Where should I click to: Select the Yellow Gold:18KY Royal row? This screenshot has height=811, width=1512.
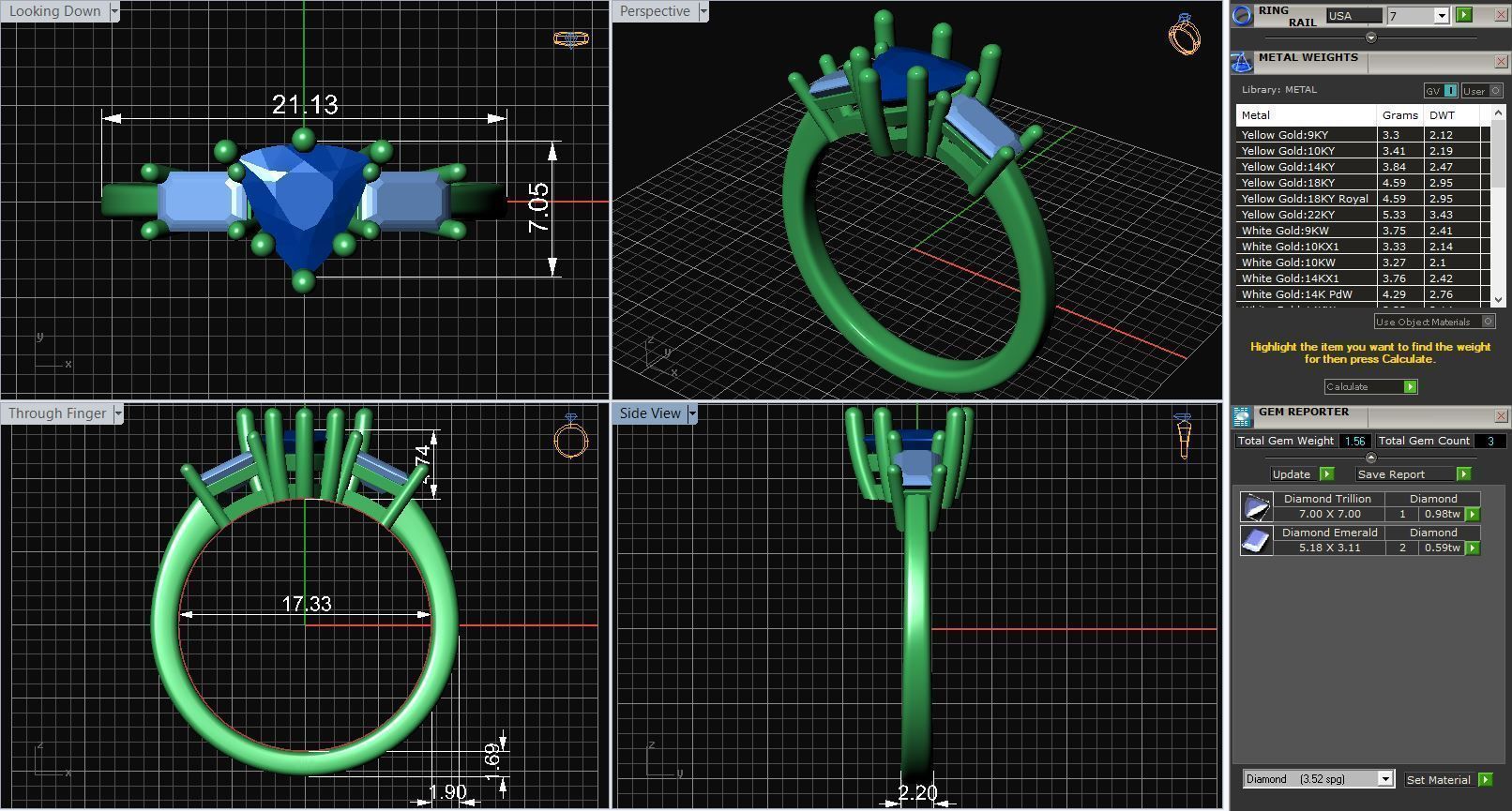point(1363,199)
